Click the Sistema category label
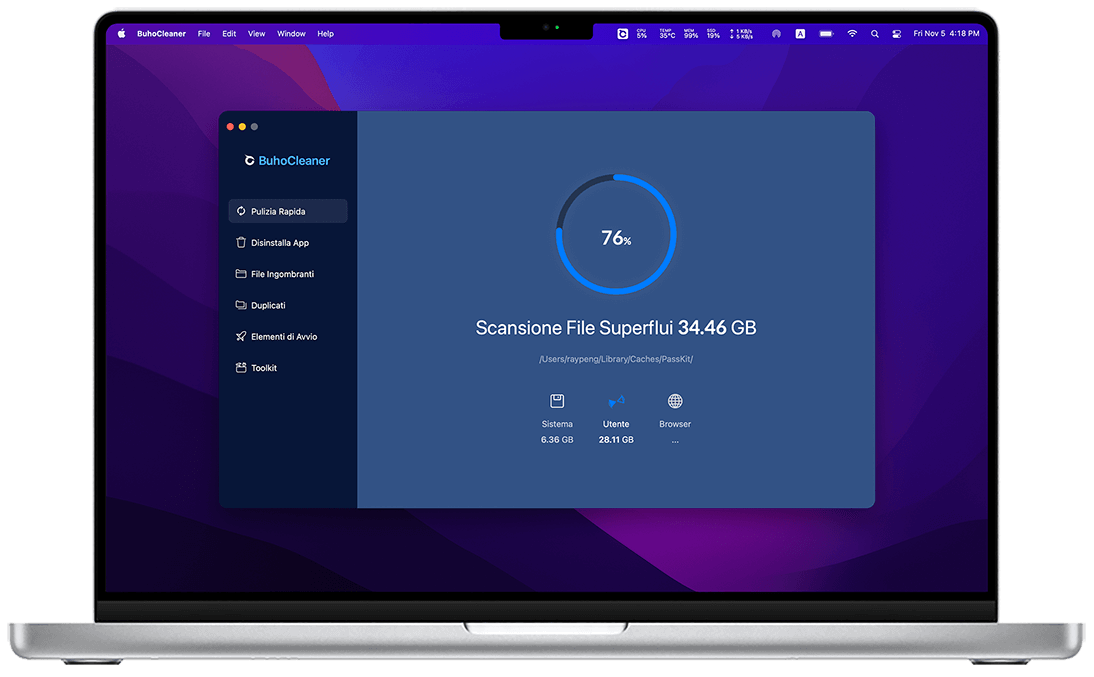Viewport: 1094px width, 677px height. (x=557, y=424)
